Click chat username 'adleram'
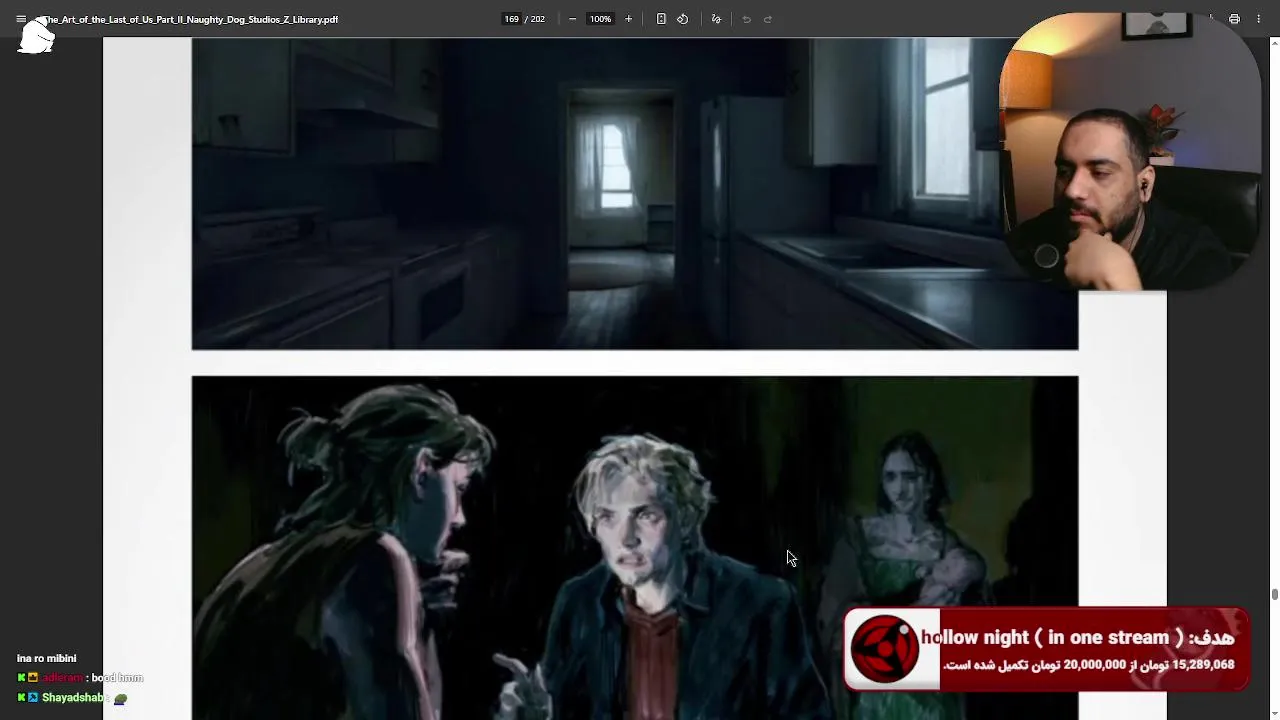The height and width of the screenshot is (720, 1280). tap(63, 678)
